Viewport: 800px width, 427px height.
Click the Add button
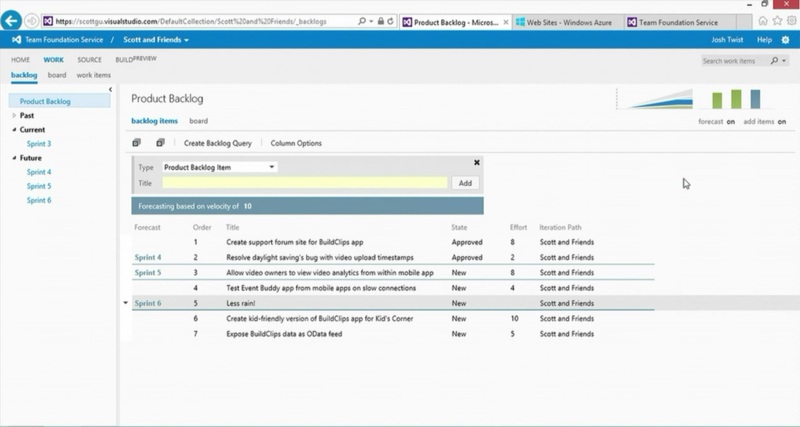465,183
